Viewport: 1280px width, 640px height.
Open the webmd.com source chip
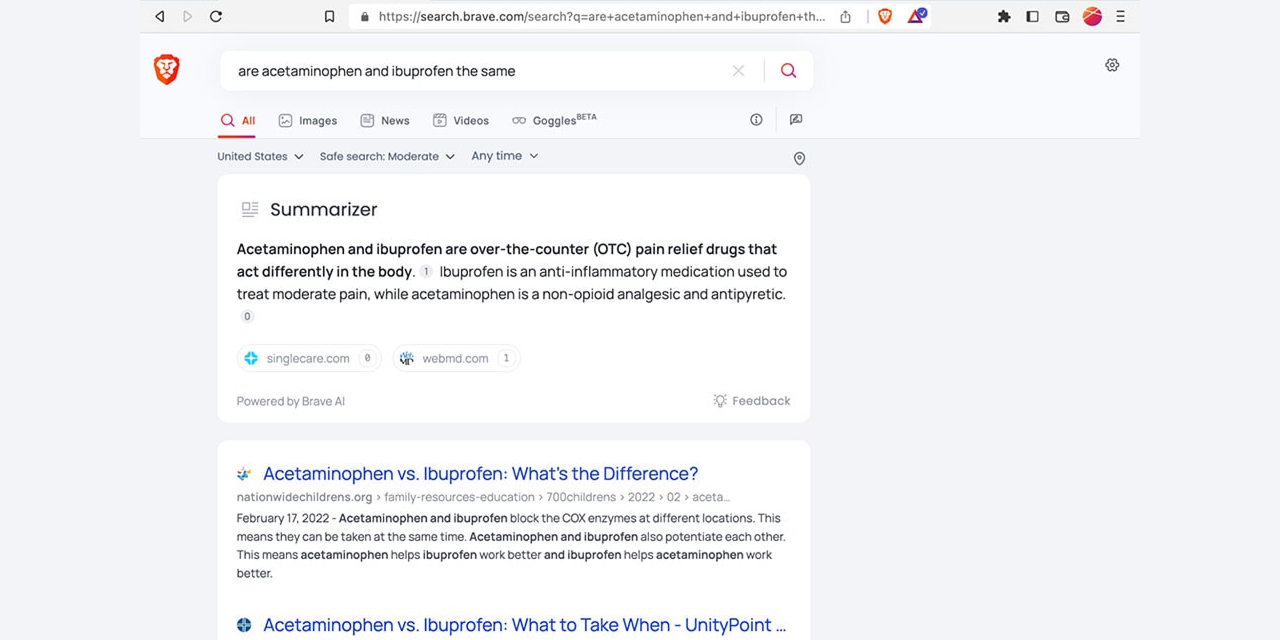click(x=456, y=358)
